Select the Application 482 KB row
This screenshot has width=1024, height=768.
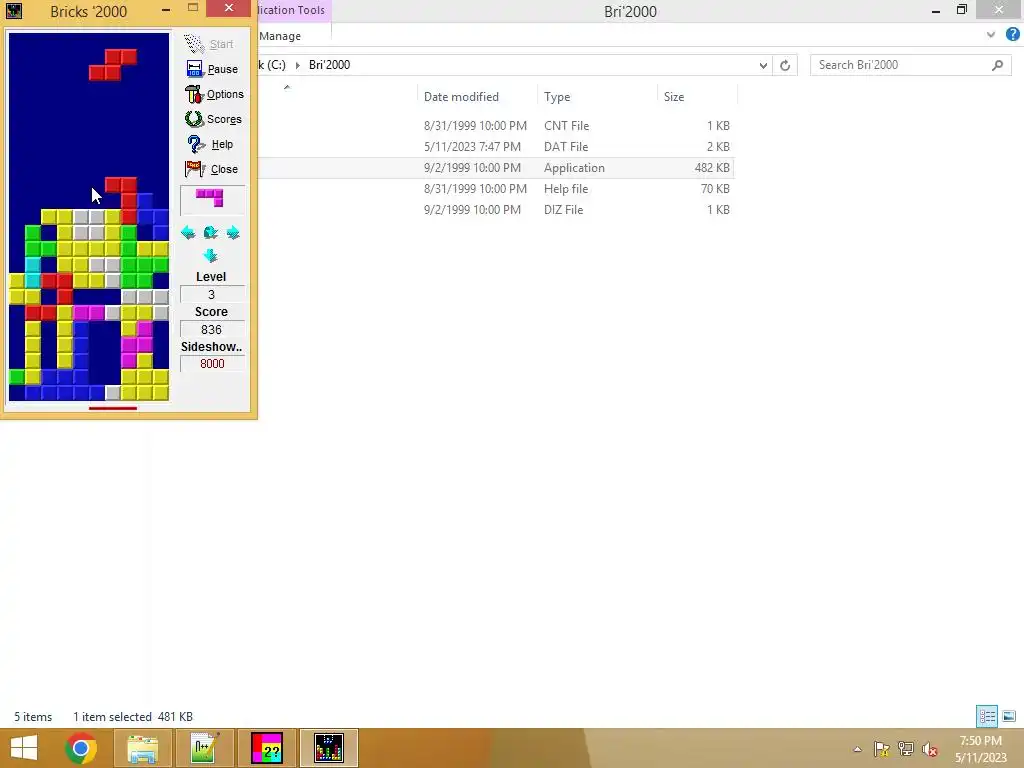coord(496,168)
